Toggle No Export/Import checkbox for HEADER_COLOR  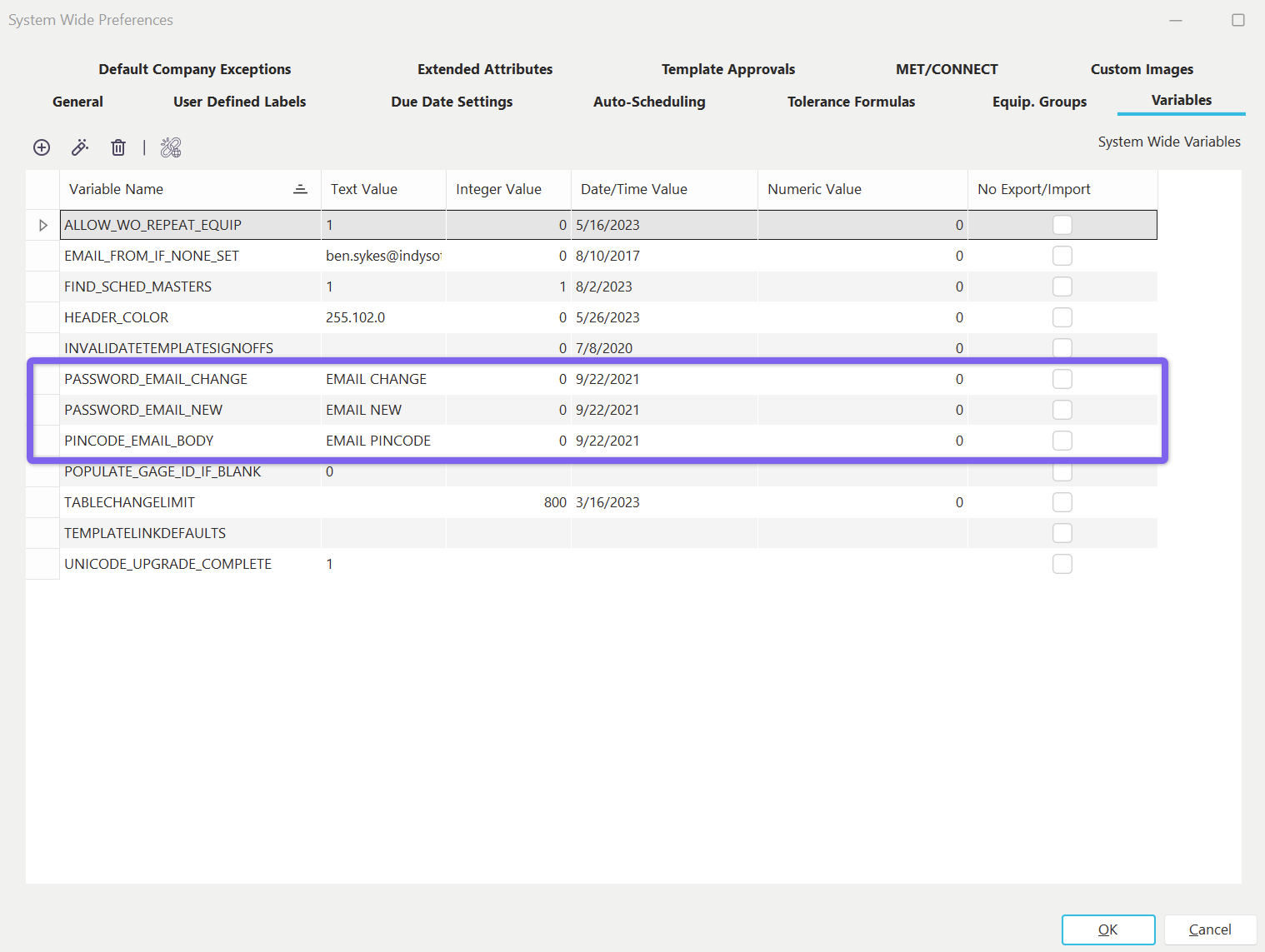[x=1062, y=317]
